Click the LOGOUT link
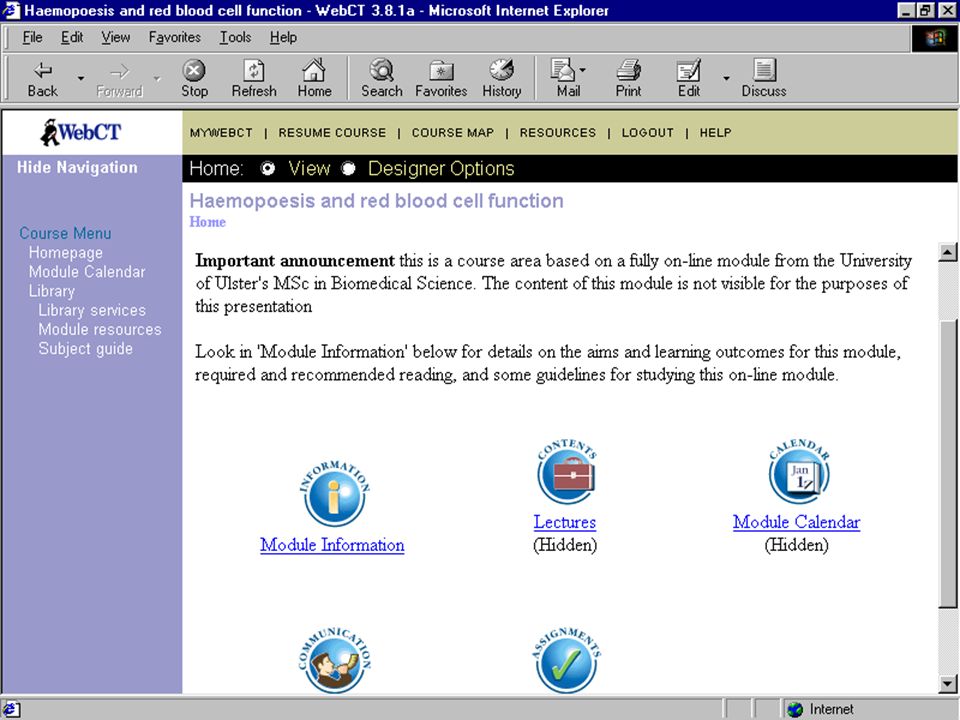This screenshot has height=720, width=960. 648,133
